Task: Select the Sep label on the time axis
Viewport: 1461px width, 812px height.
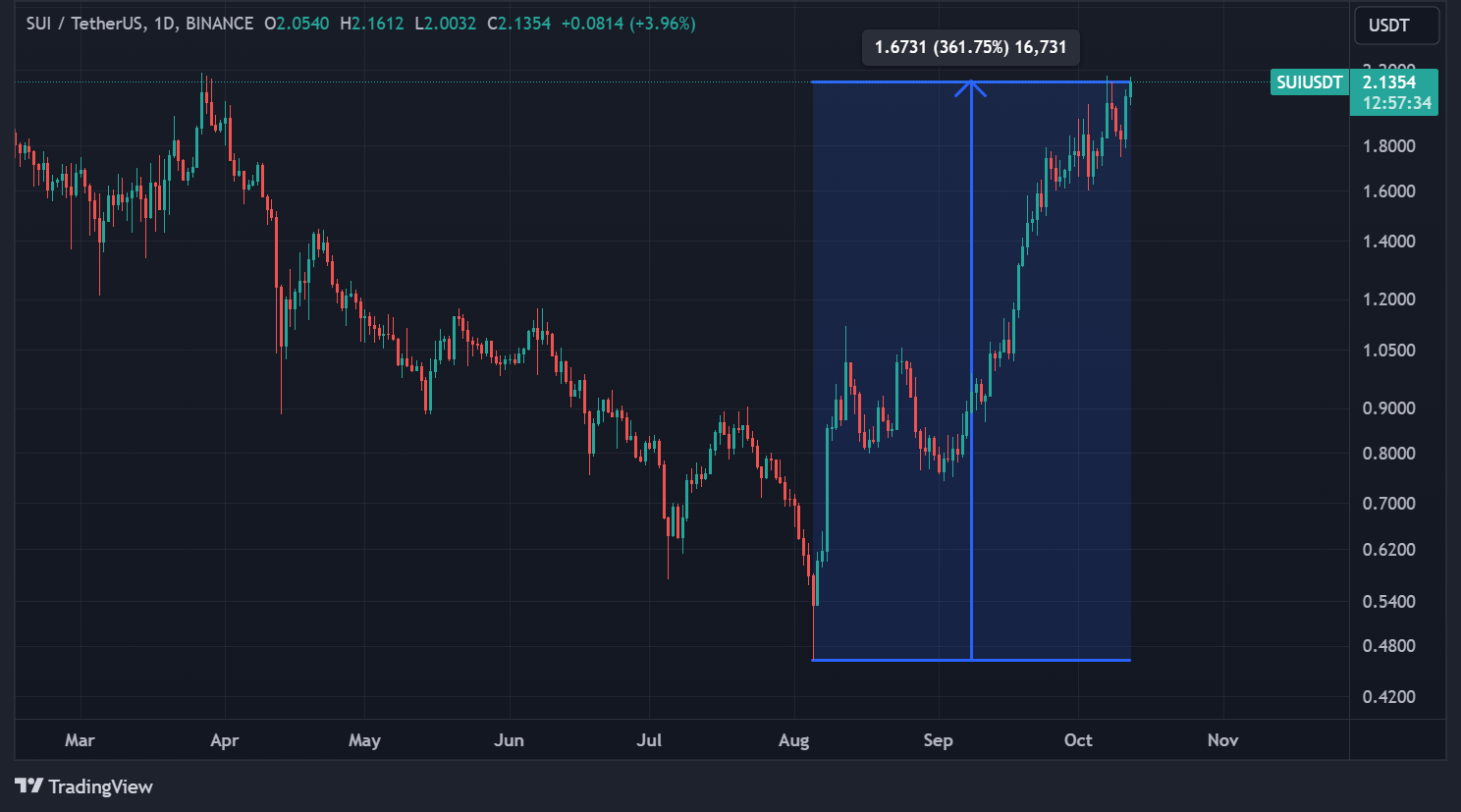Action: pyautogui.click(x=938, y=740)
